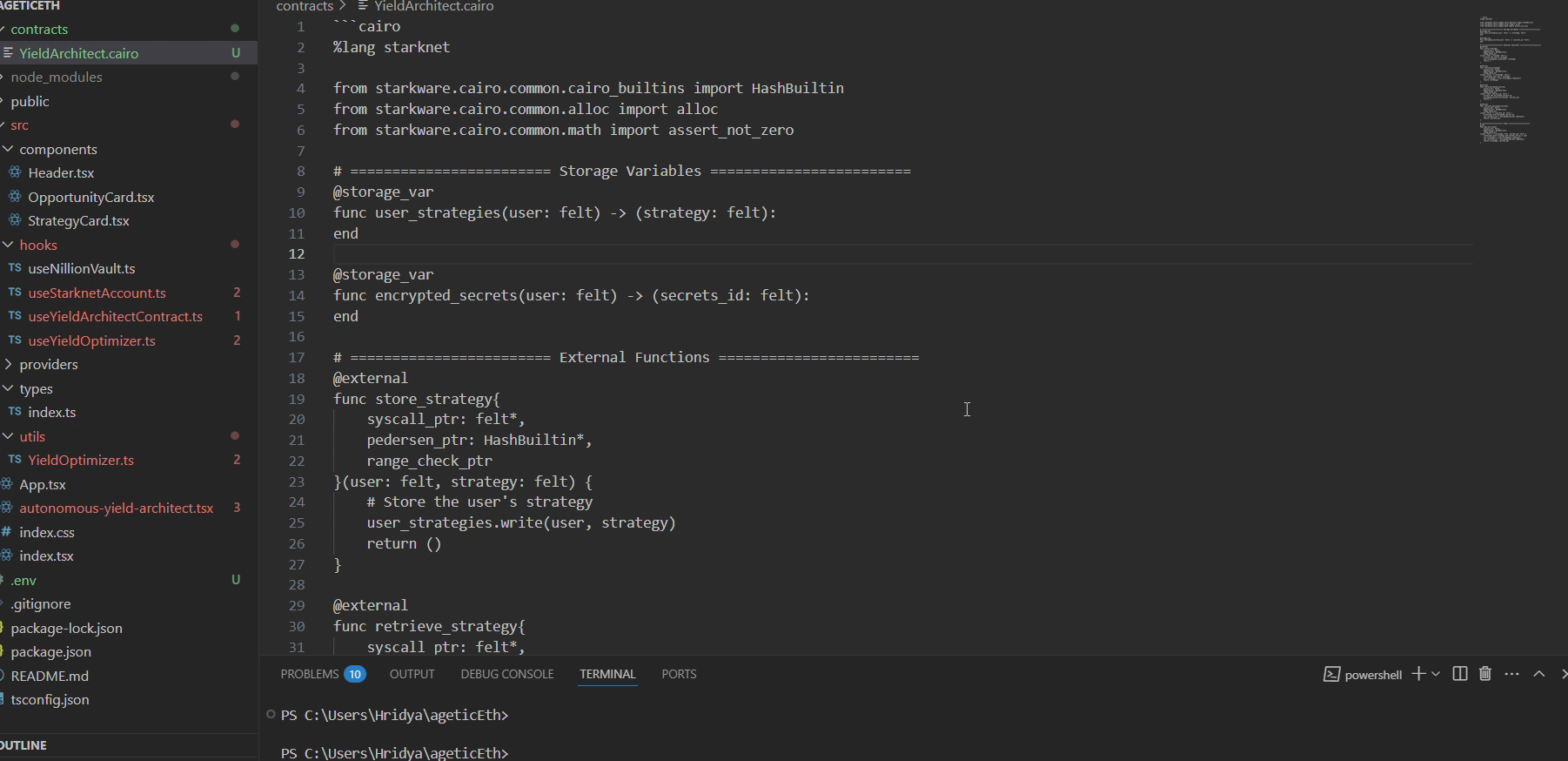Open useStarknetAccount.ts file
The image size is (1568, 761).
pyautogui.click(x=97, y=293)
